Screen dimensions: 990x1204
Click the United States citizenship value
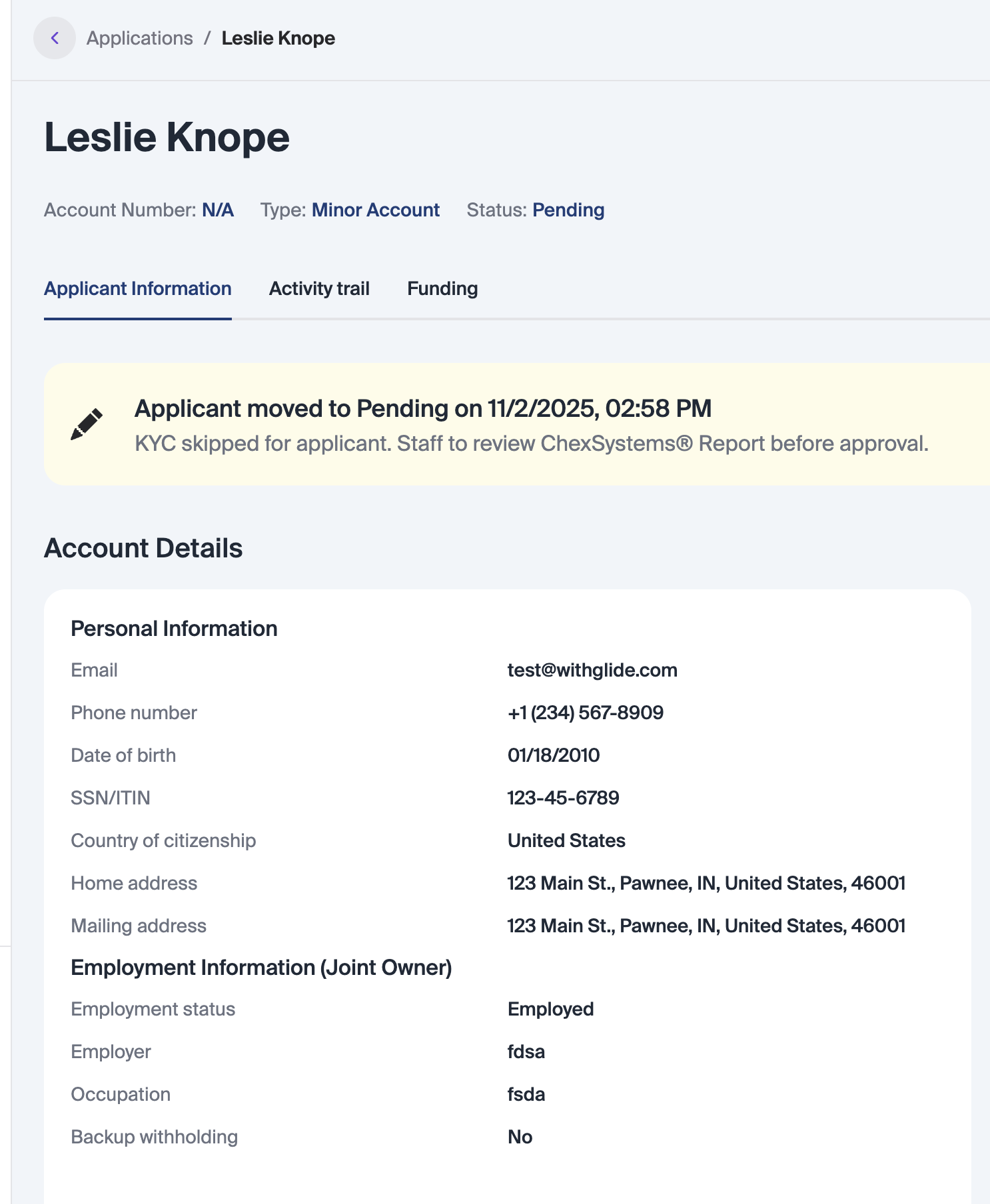pos(566,841)
